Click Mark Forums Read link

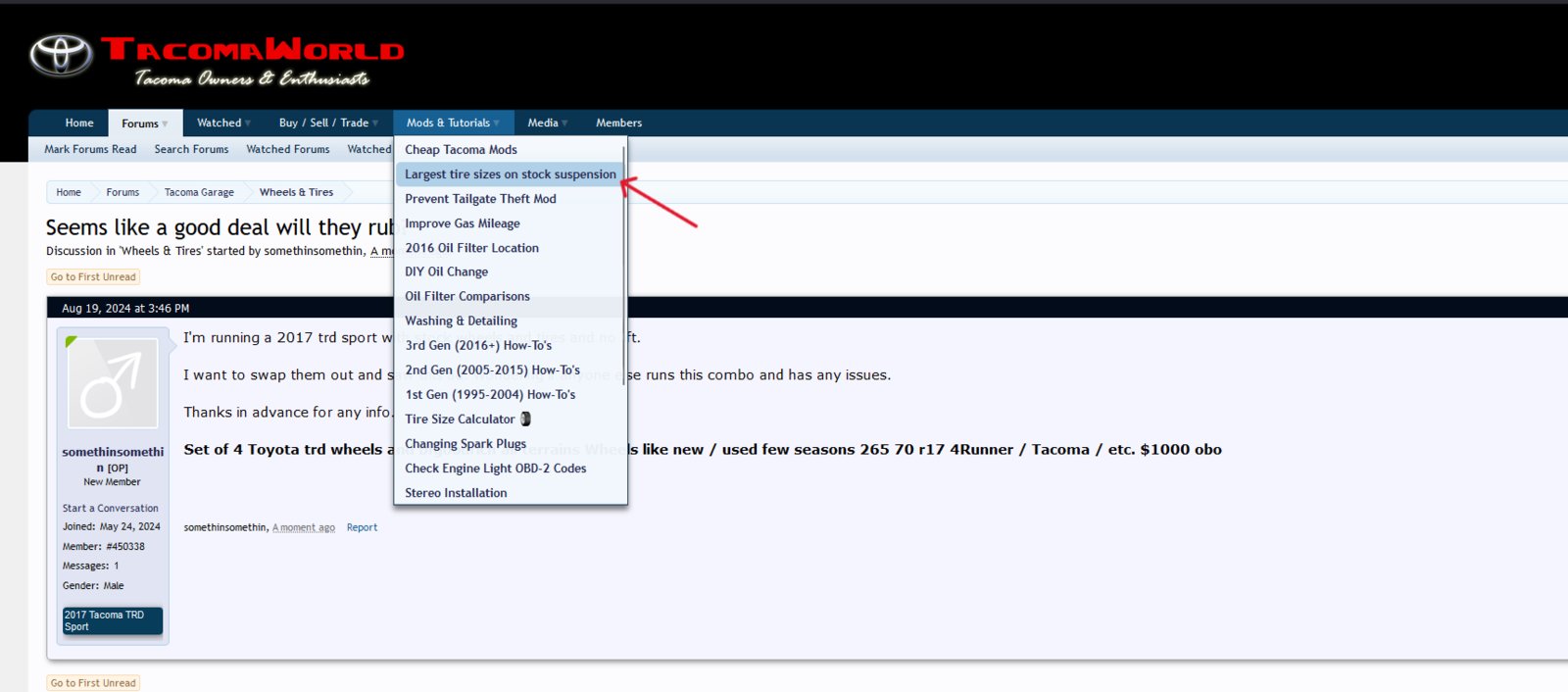(90, 149)
